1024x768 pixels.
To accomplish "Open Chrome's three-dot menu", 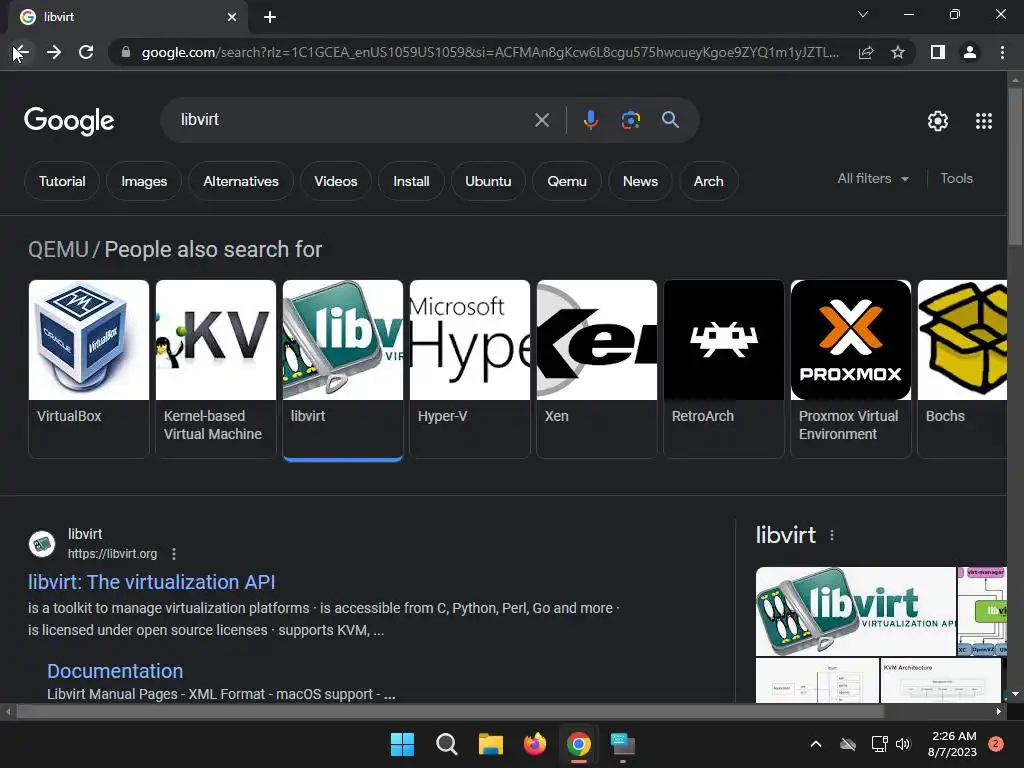I will [x=1002, y=52].
